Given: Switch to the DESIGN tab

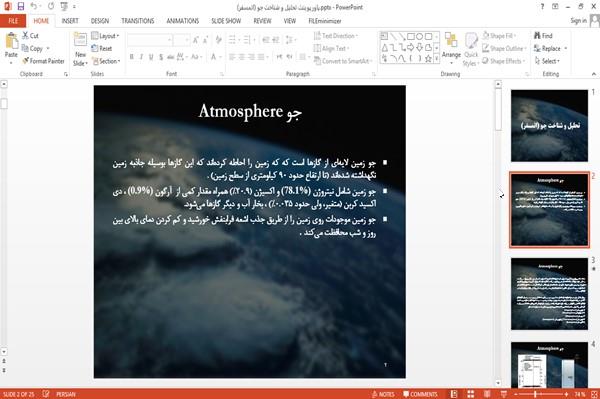Looking at the screenshot, I should (x=100, y=21).
